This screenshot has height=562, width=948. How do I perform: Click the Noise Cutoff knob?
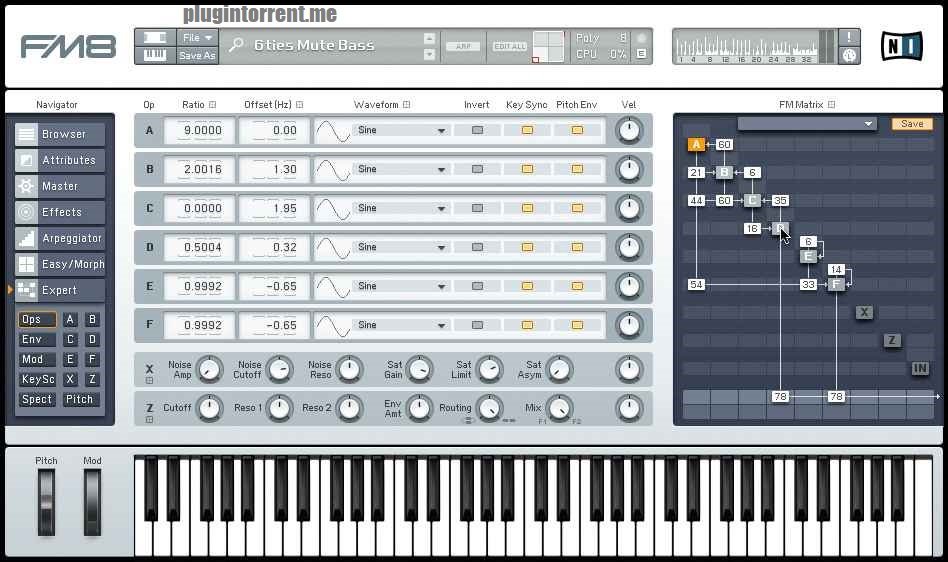[279, 369]
